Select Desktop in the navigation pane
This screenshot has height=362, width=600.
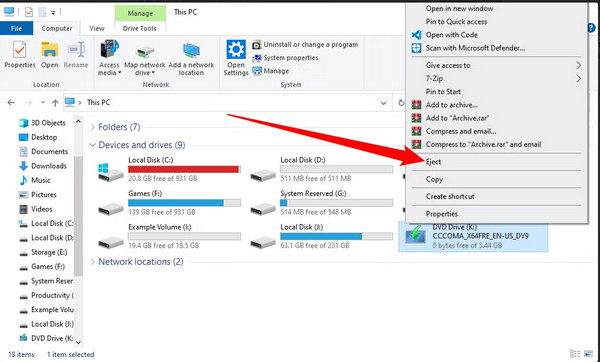tap(38, 137)
